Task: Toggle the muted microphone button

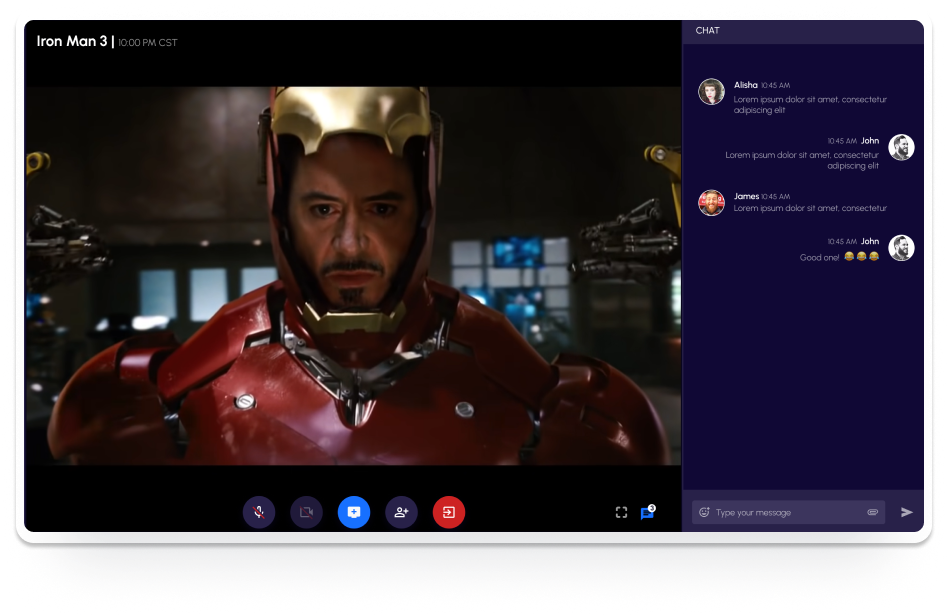Action: [259, 512]
